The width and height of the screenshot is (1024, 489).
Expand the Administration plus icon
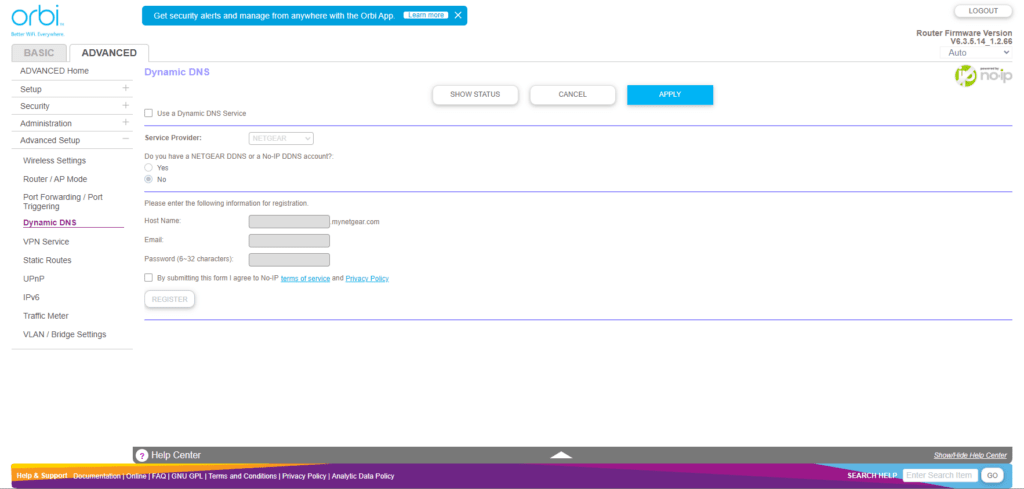coord(125,123)
